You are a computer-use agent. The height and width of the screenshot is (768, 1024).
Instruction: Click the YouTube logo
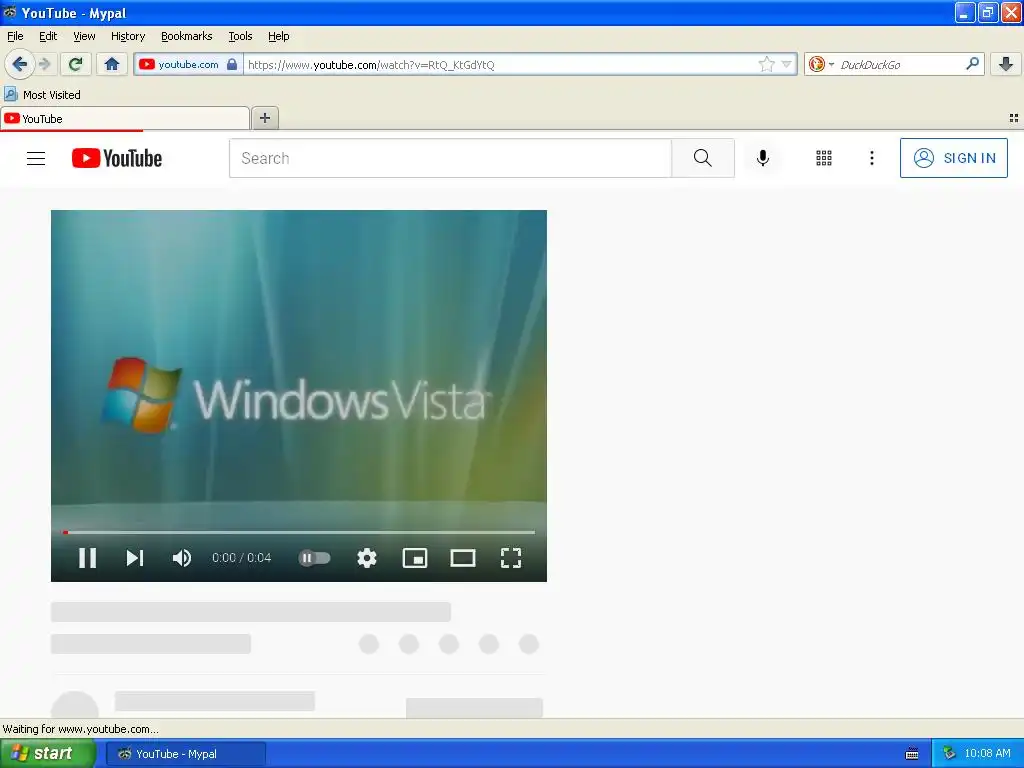pos(117,158)
